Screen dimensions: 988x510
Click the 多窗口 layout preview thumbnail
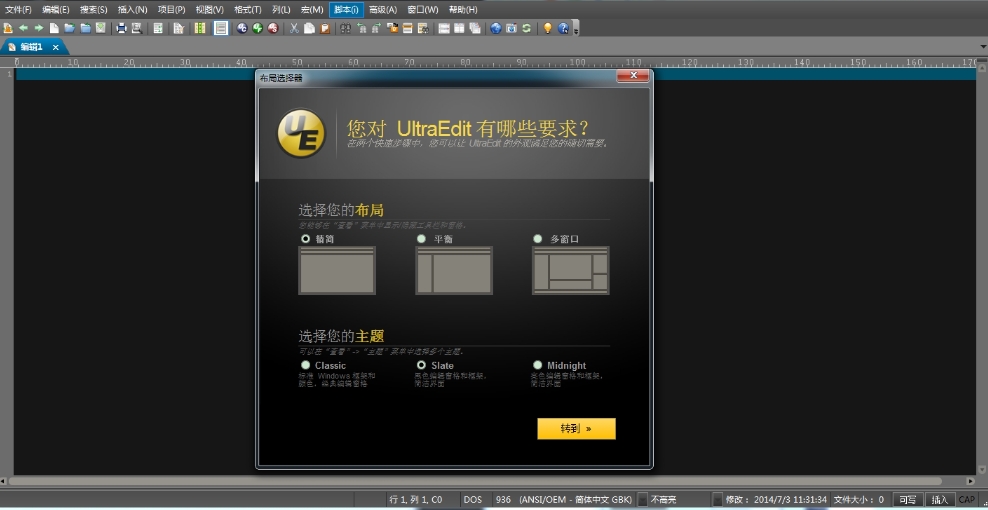click(x=571, y=270)
